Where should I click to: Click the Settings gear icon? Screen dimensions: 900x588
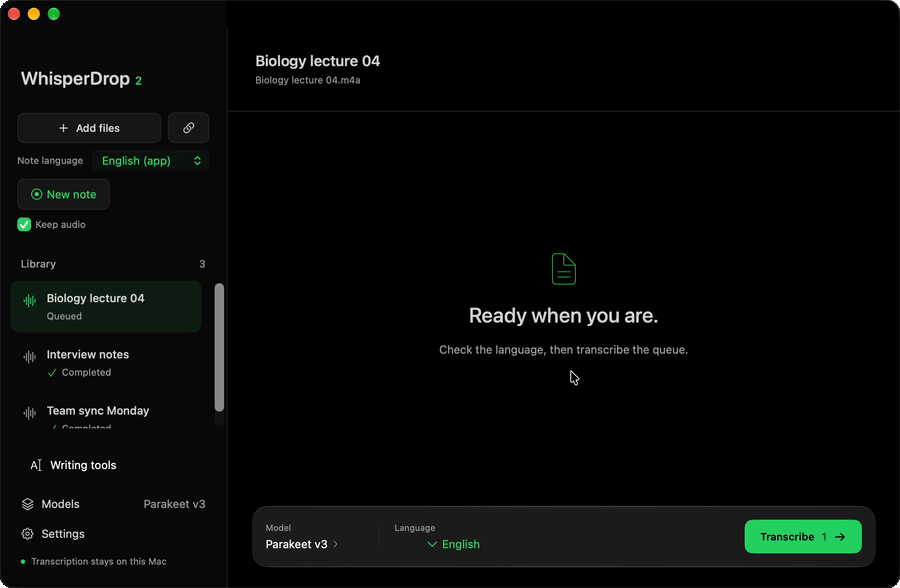28,534
